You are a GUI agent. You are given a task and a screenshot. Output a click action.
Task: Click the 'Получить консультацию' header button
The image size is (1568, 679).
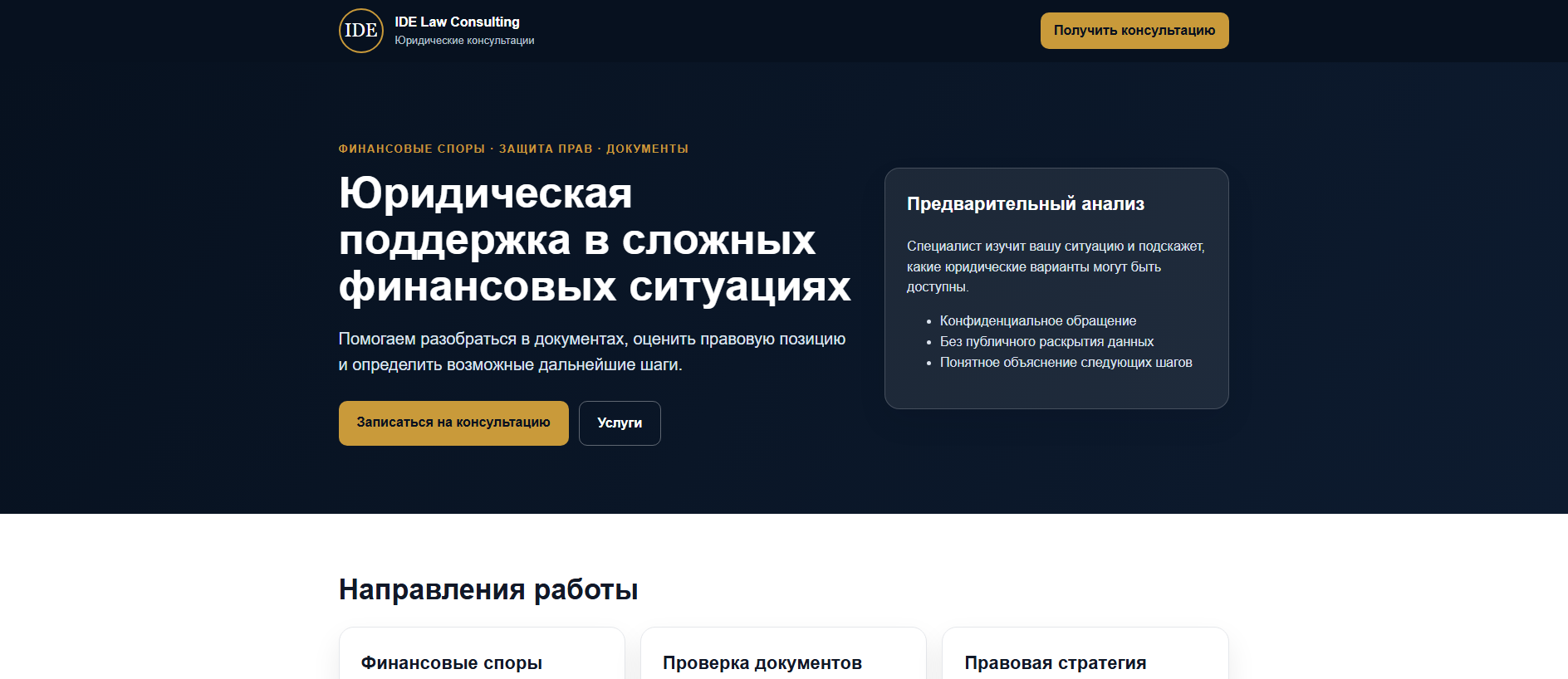tap(1134, 31)
